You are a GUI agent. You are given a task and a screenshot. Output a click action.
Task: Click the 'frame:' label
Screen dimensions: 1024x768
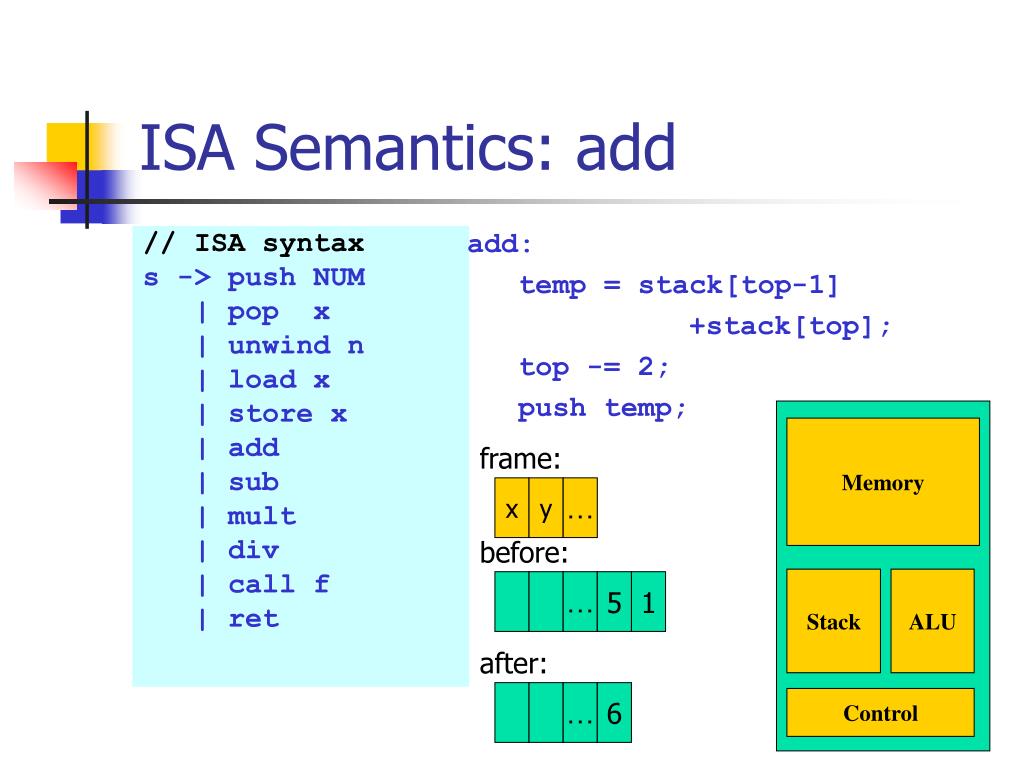[520, 458]
